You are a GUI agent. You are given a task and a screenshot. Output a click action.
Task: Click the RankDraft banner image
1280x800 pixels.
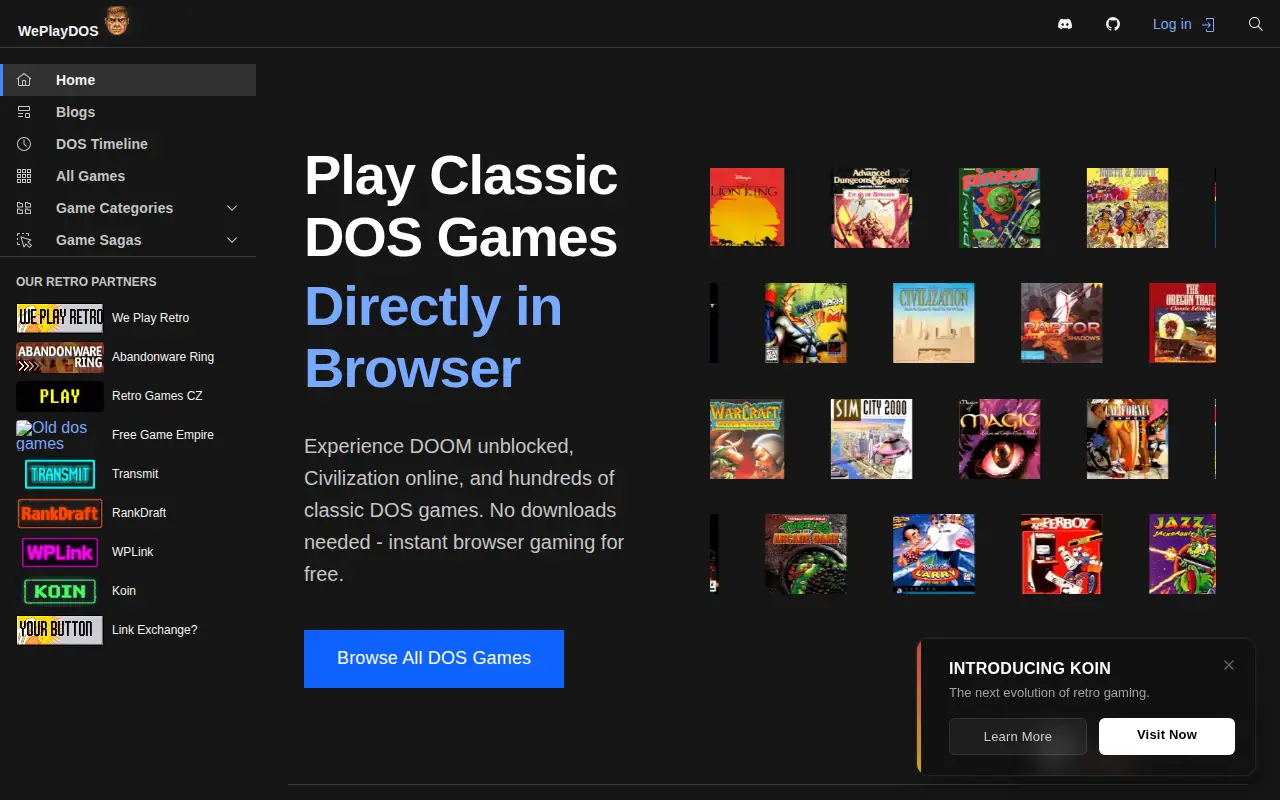[60, 513]
